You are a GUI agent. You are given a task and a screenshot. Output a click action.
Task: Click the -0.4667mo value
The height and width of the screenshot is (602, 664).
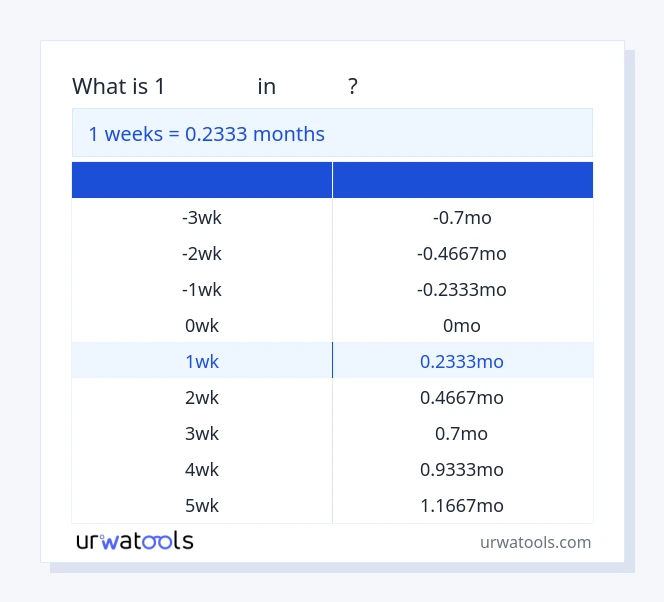[462, 253]
